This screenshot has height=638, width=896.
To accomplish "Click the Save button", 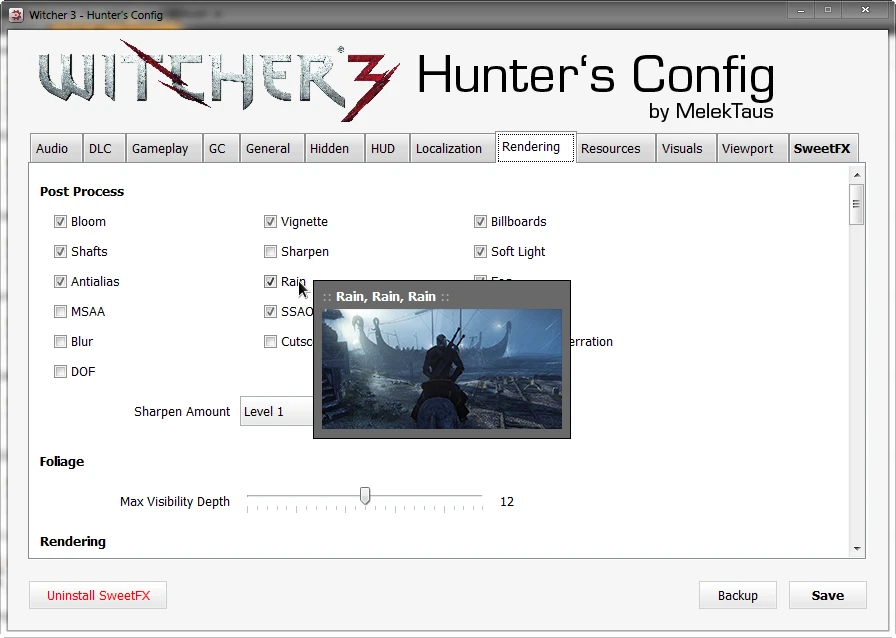I will click(827, 595).
